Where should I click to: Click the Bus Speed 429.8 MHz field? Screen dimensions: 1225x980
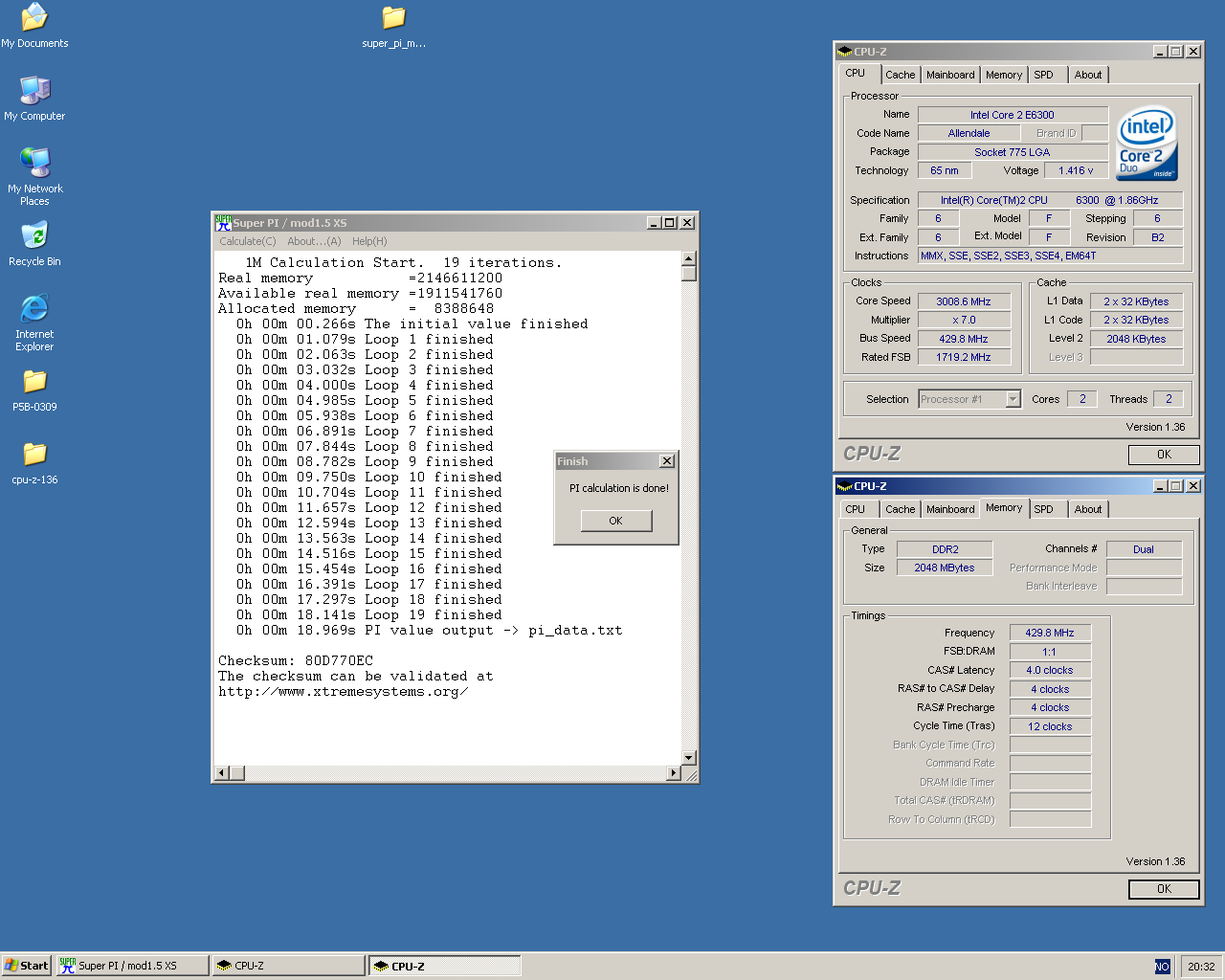tap(964, 339)
